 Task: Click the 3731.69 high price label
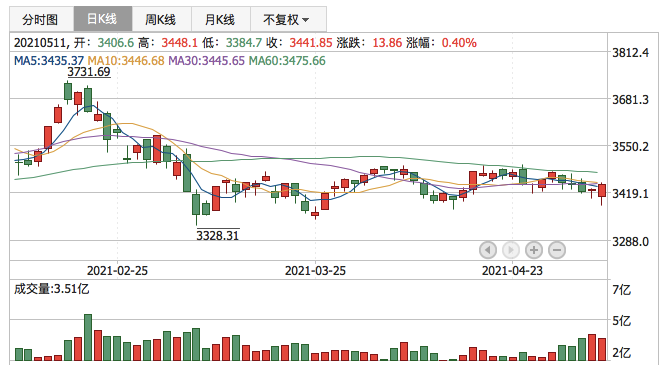coord(89,72)
